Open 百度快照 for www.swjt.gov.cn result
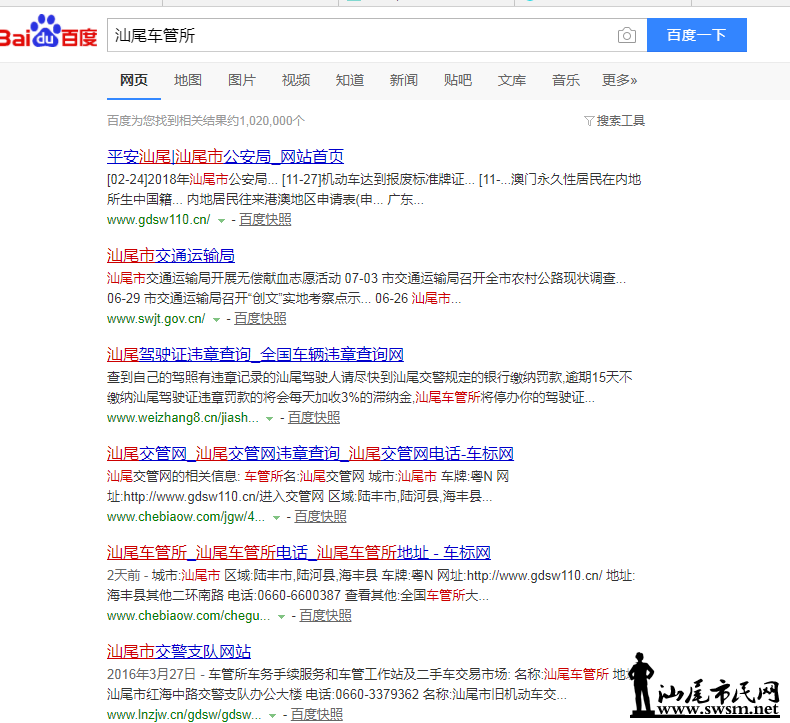The width and height of the screenshot is (790, 723). click(260, 318)
